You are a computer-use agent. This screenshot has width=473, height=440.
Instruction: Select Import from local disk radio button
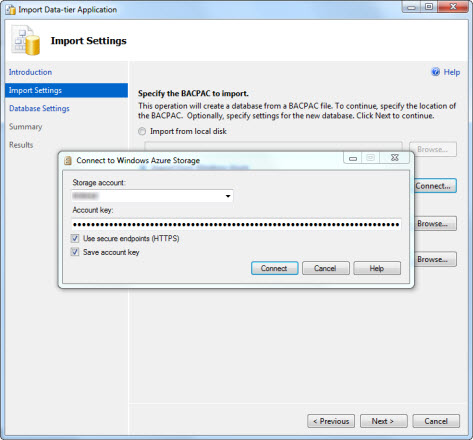click(x=142, y=131)
